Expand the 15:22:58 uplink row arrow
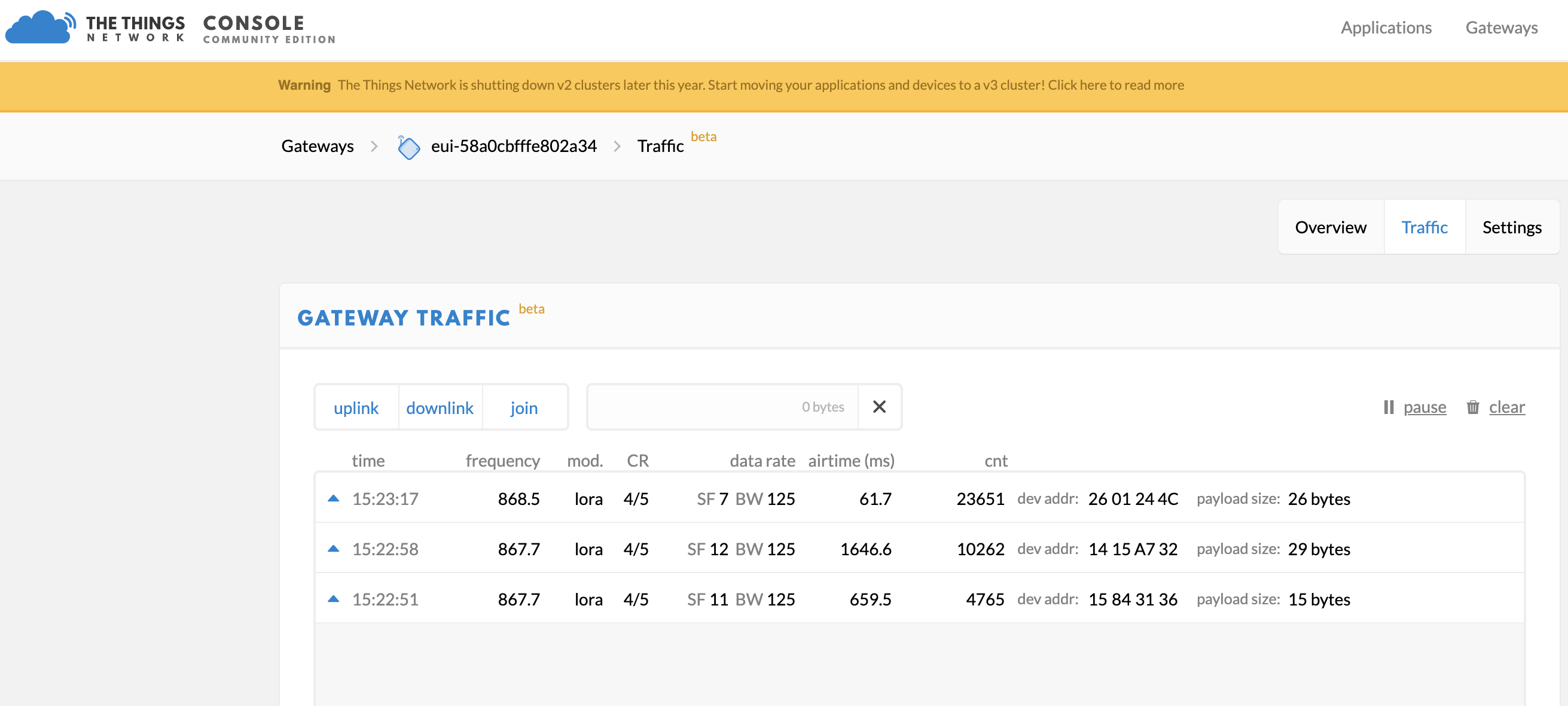 (333, 549)
